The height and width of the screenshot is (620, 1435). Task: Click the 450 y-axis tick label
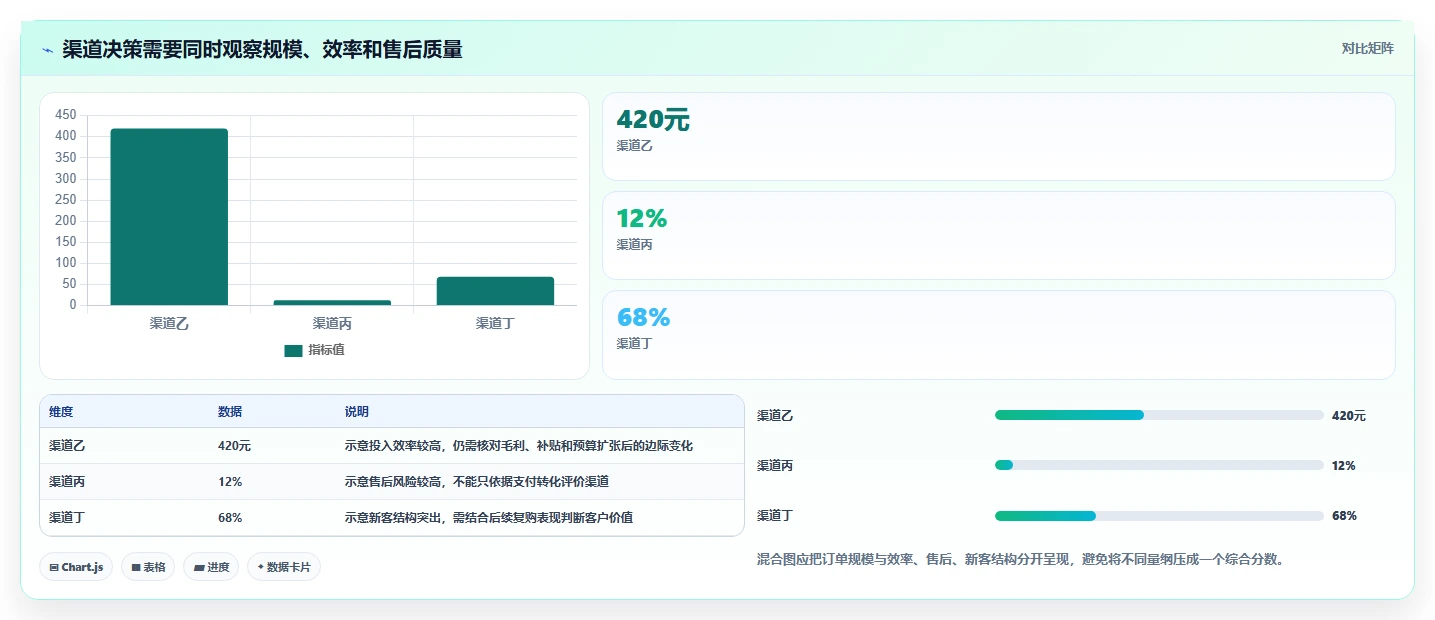66,115
